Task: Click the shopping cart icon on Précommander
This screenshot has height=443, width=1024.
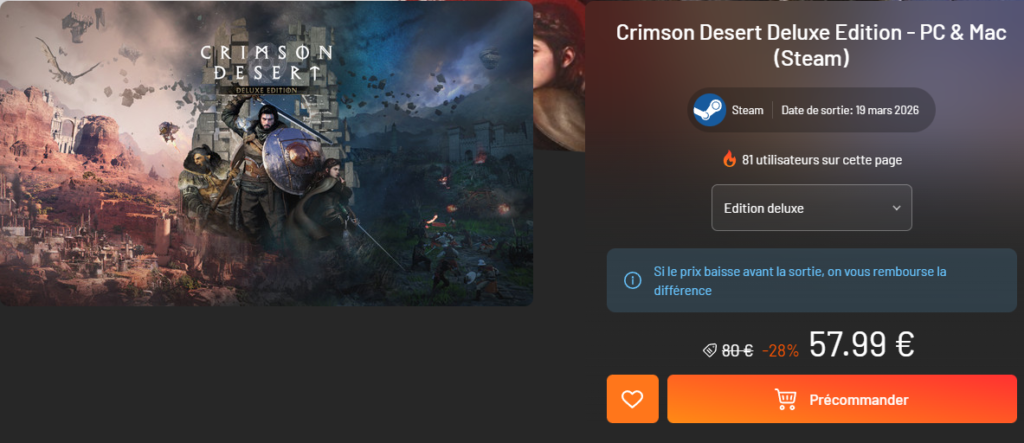Action: click(786, 399)
